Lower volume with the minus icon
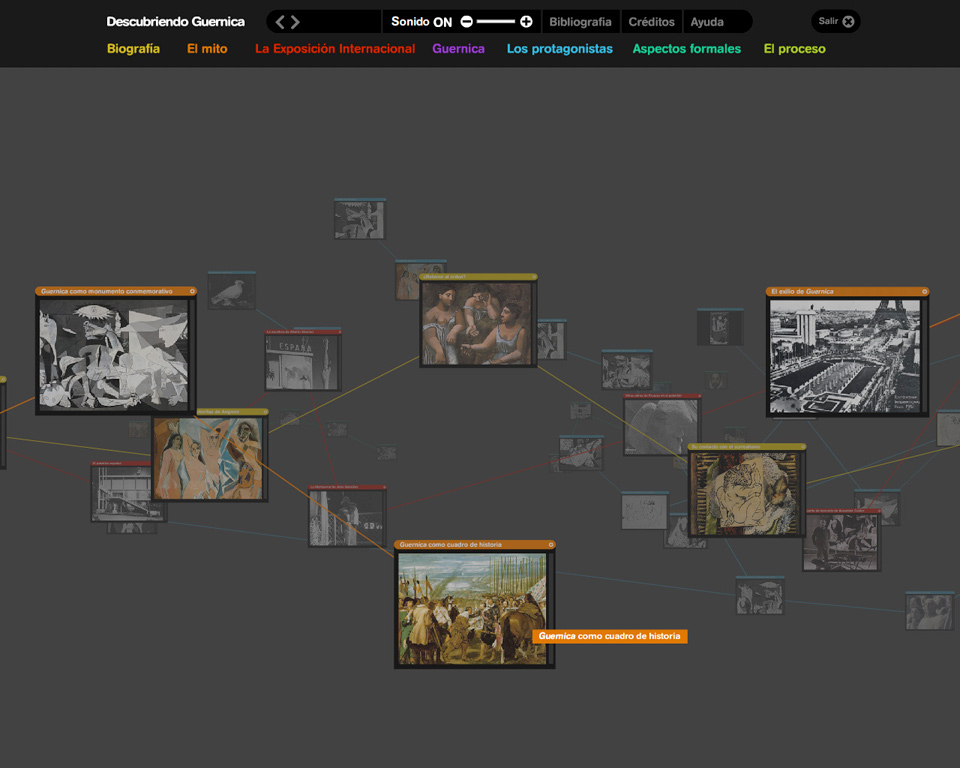Image resolution: width=960 pixels, height=768 pixels. point(467,21)
